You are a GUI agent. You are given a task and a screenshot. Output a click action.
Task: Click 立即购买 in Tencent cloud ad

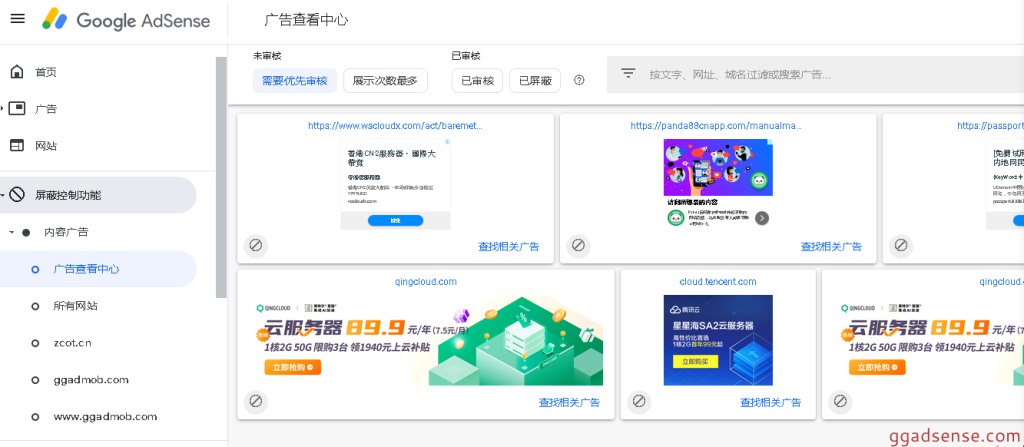coord(695,361)
